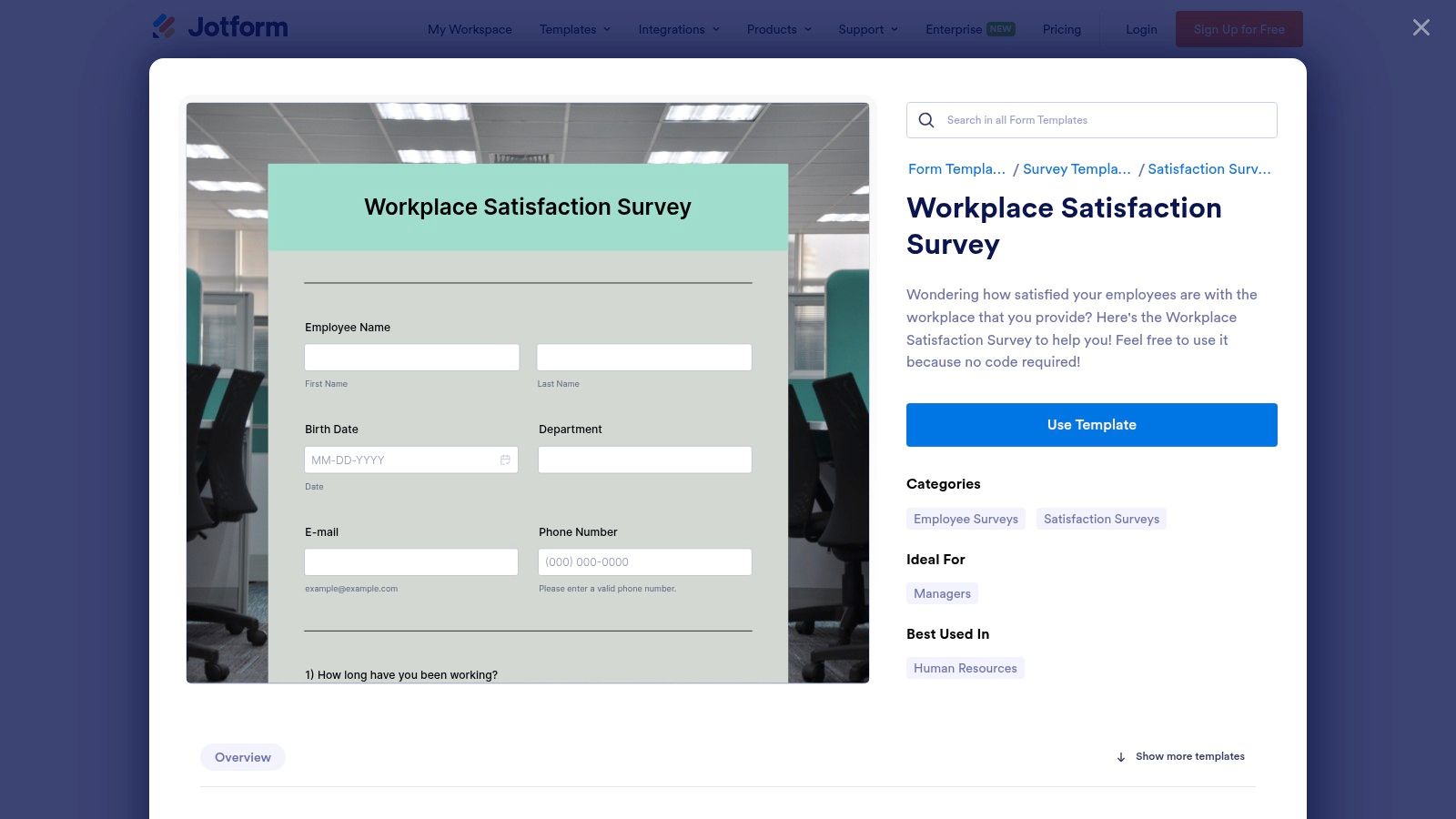
Task: Focus the Search in all Form Templates field
Action: pyautogui.click(x=1092, y=120)
